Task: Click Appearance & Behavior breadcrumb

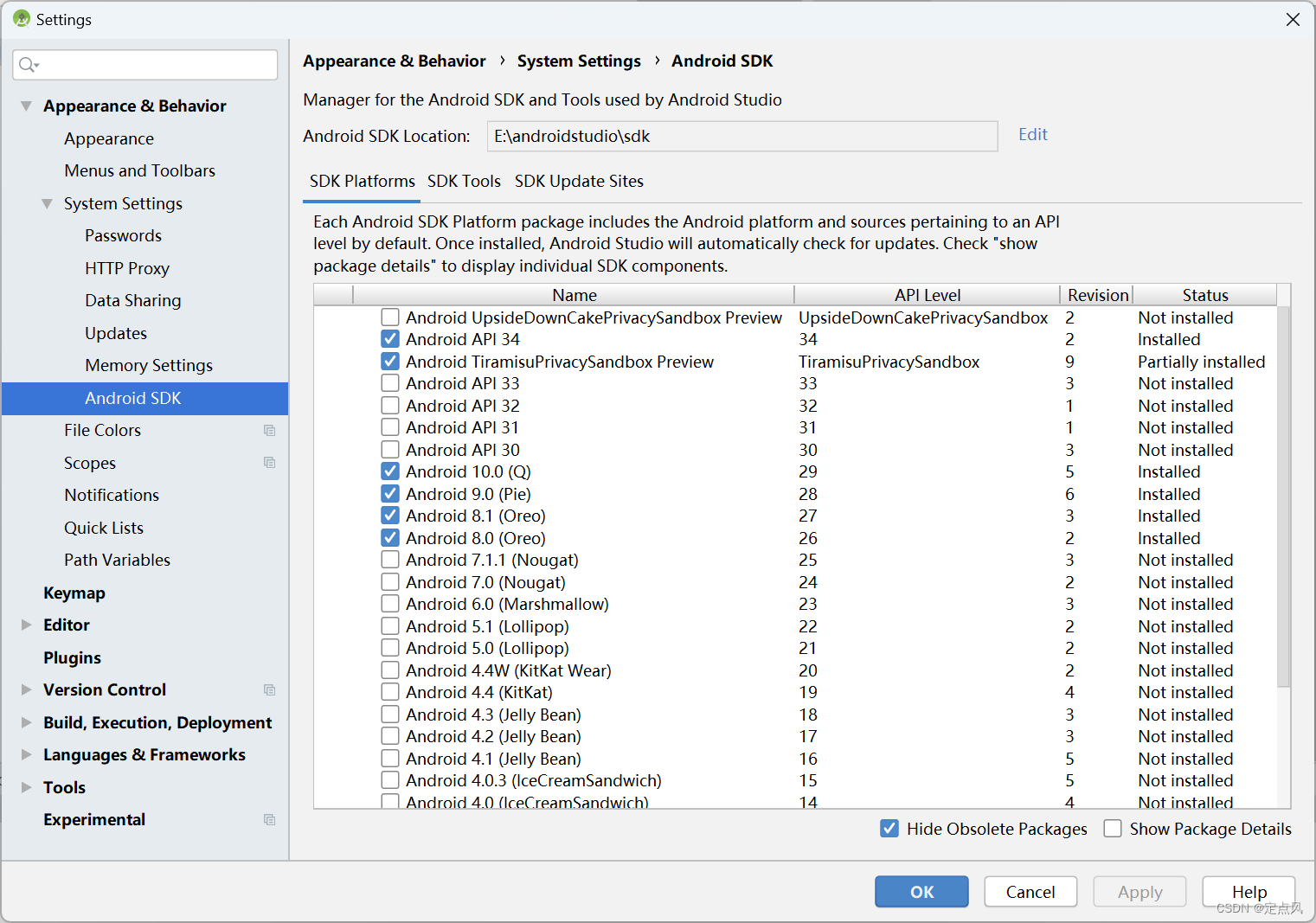Action: (x=395, y=61)
